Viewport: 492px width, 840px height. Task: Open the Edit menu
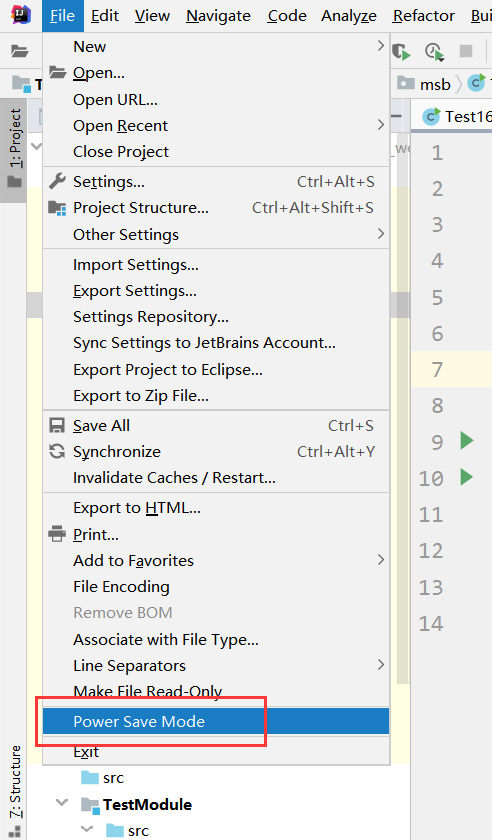tap(105, 16)
